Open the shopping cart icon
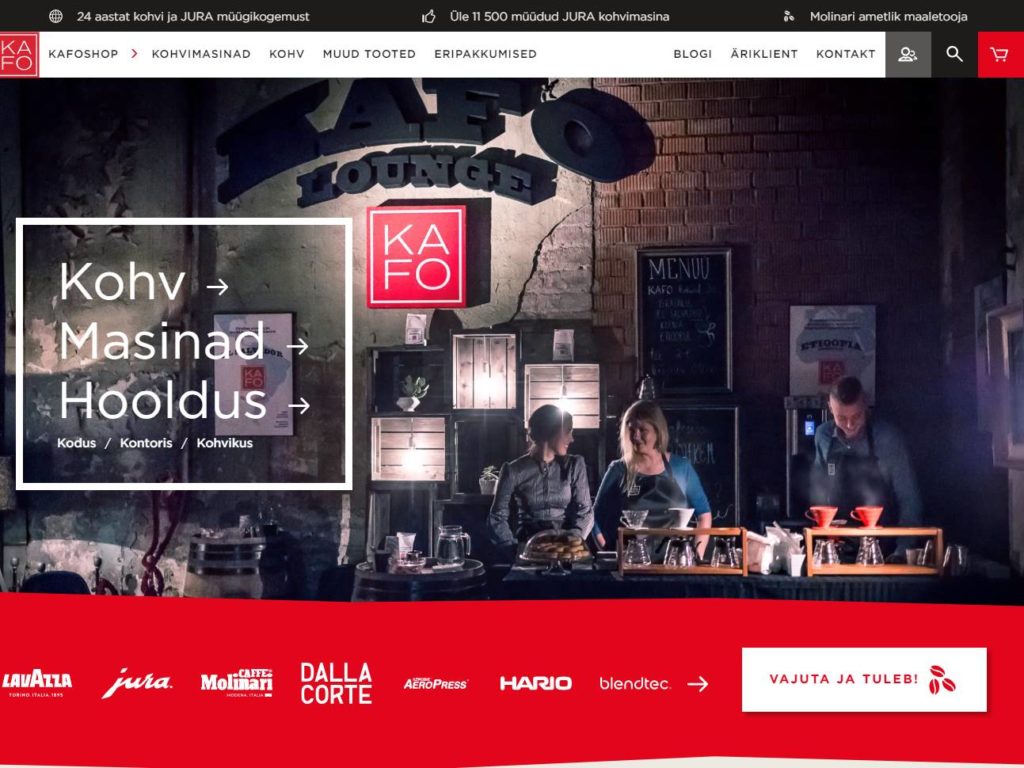 click(1000, 55)
